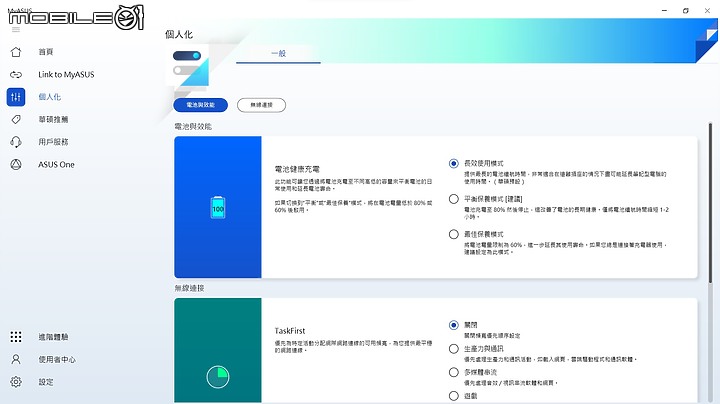The height and width of the screenshot is (404, 720).
Task: Click the TaskFirst pie chart graphic
Action: [218, 377]
